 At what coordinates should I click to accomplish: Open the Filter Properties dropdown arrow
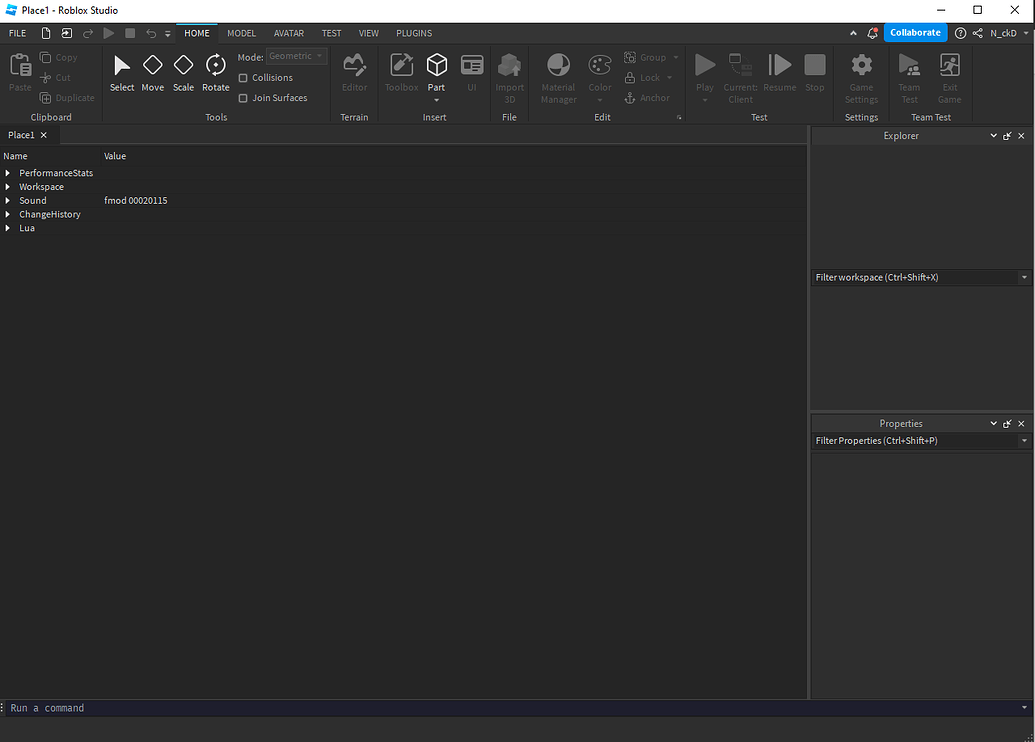1024,441
